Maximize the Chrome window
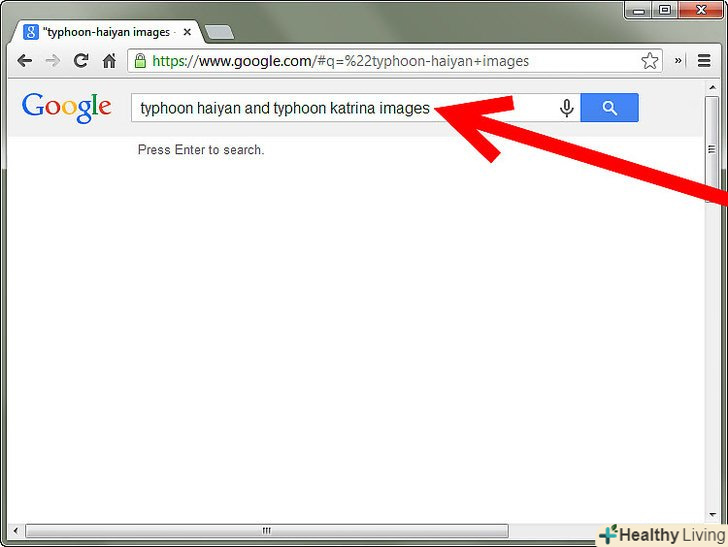This screenshot has height=547, width=728. coord(665,10)
